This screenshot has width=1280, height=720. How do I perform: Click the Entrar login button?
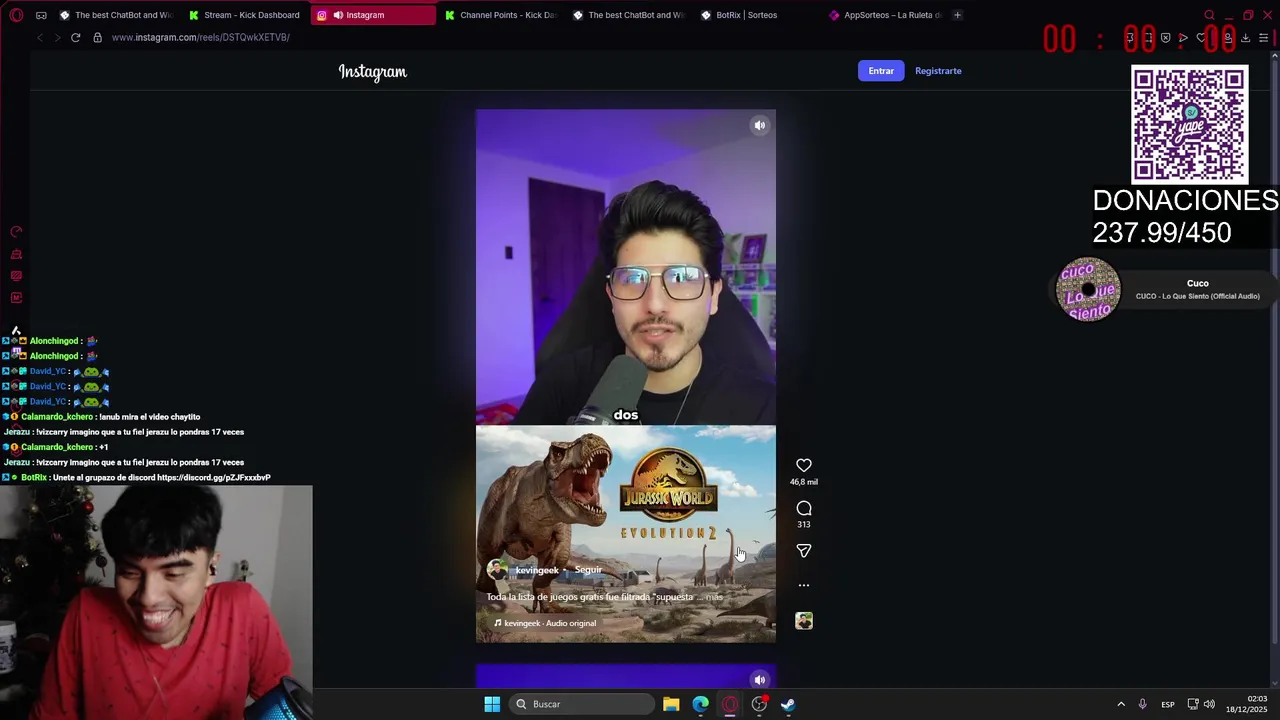881,71
